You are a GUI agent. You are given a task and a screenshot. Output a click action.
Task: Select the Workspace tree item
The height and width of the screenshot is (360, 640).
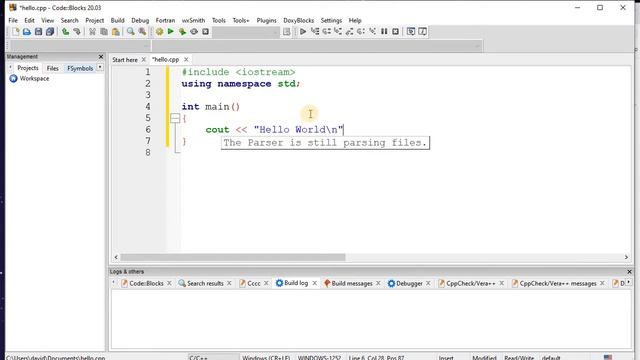click(x=34, y=78)
